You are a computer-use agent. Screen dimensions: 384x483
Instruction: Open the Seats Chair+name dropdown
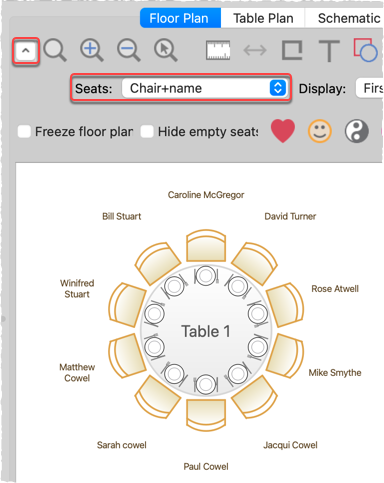pos(204,88)
